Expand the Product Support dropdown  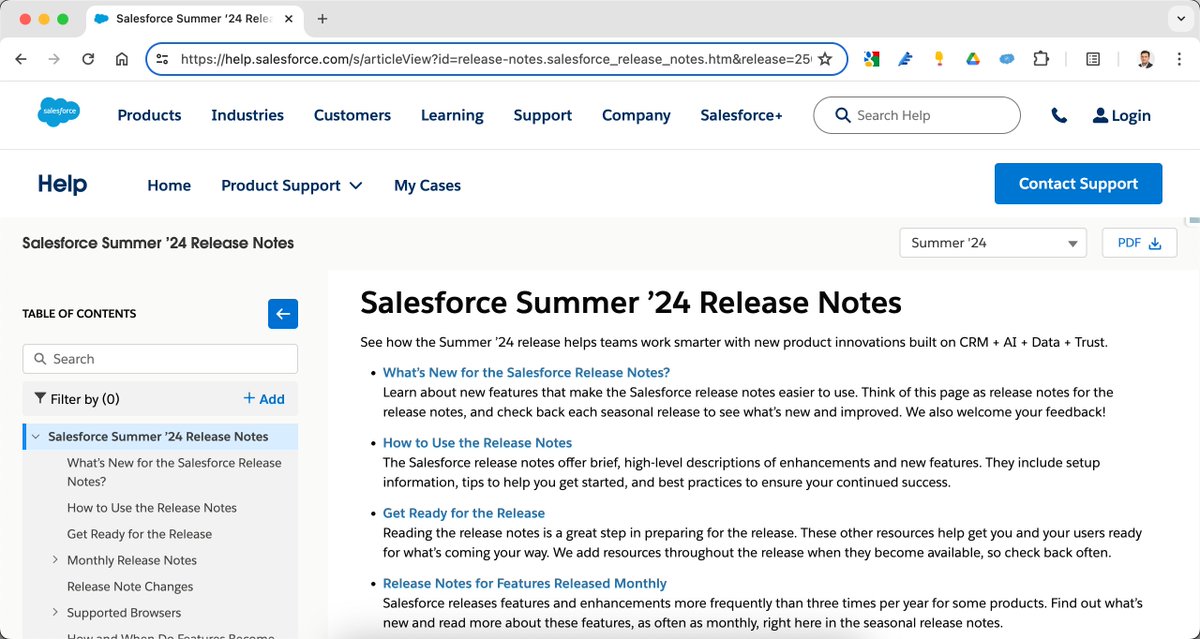(x=291, y=185)
